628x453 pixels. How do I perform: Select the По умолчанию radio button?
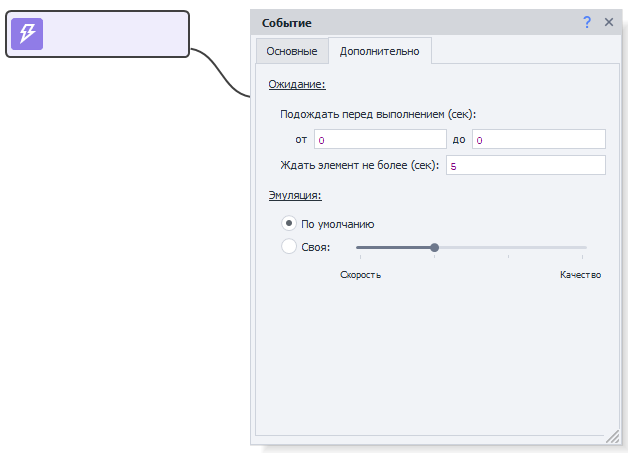click(289, 224)
